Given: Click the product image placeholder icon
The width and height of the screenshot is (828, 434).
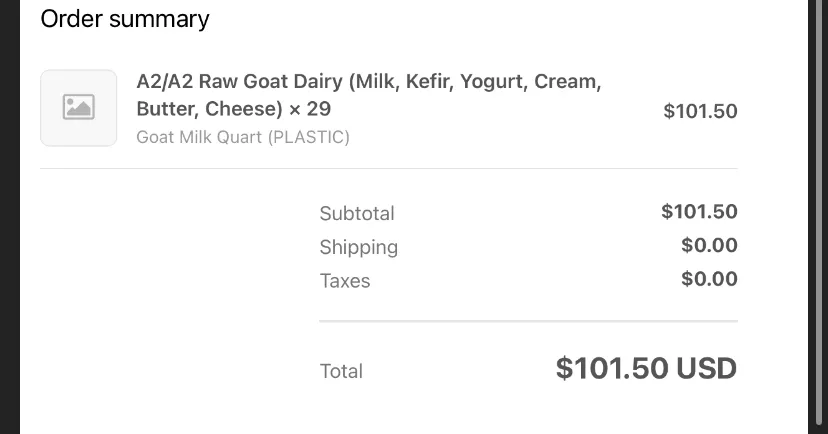Looking at the screenshot, I should [79, 108].
